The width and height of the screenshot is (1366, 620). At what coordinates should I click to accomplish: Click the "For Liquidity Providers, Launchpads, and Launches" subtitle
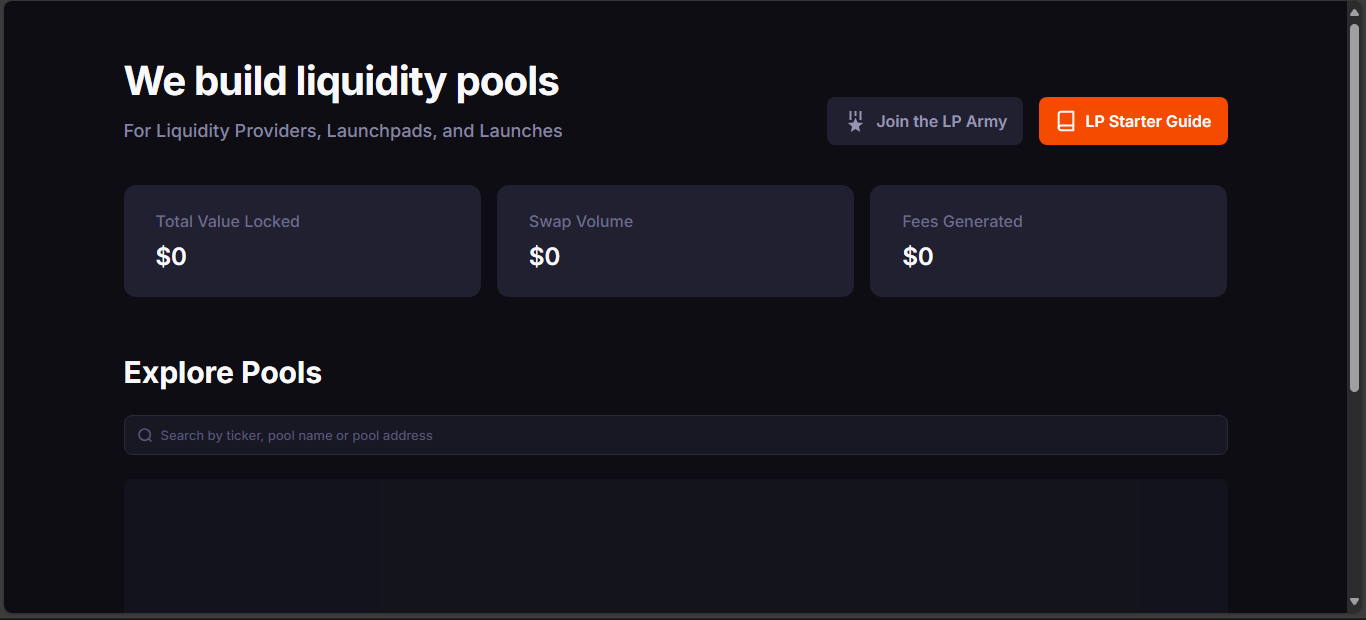pyautogui.click(x=343, y=131)
